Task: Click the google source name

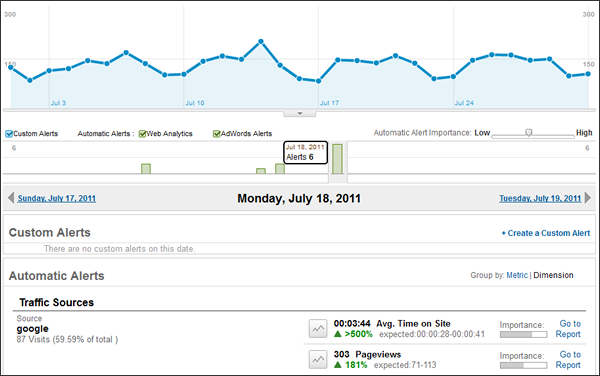Action: pyautogui.click(x=33, y=329)
